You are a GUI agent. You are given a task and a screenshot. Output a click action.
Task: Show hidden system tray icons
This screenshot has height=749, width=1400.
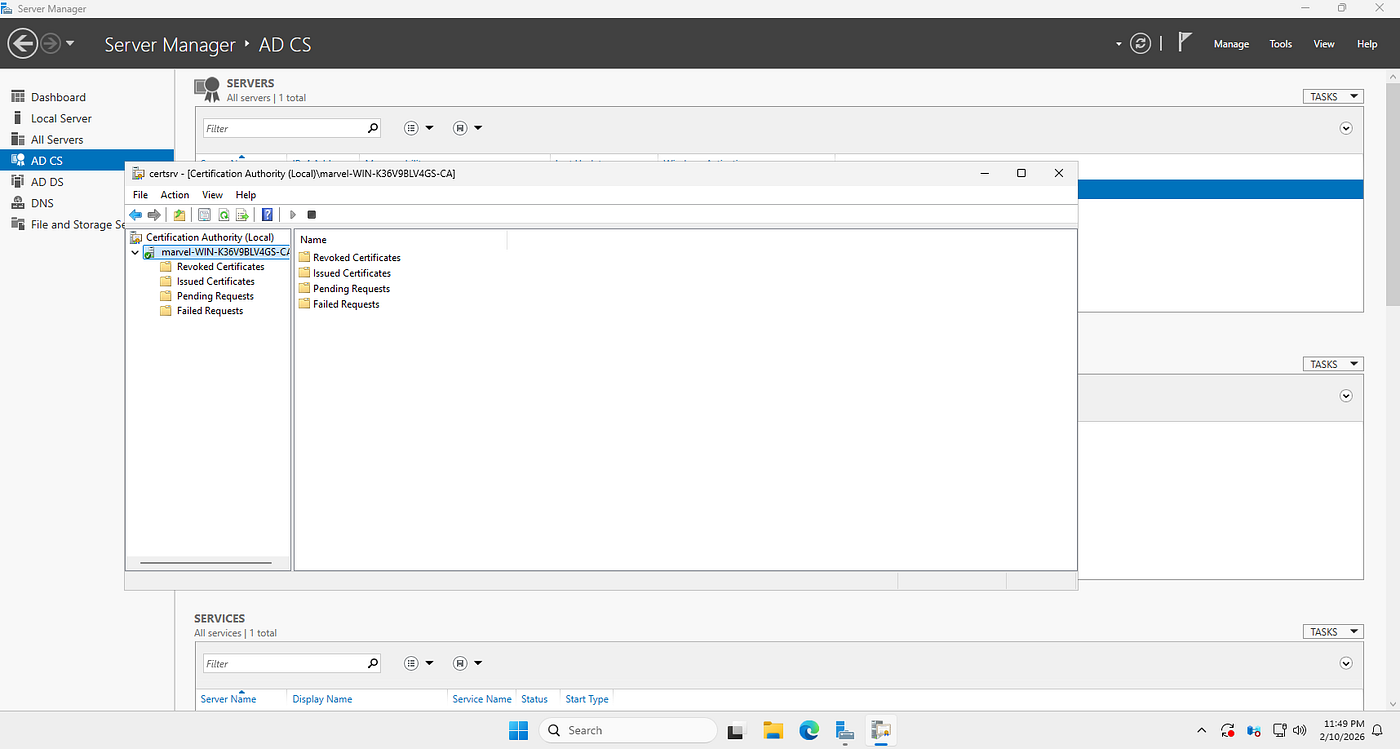[x=1201, y=730]
